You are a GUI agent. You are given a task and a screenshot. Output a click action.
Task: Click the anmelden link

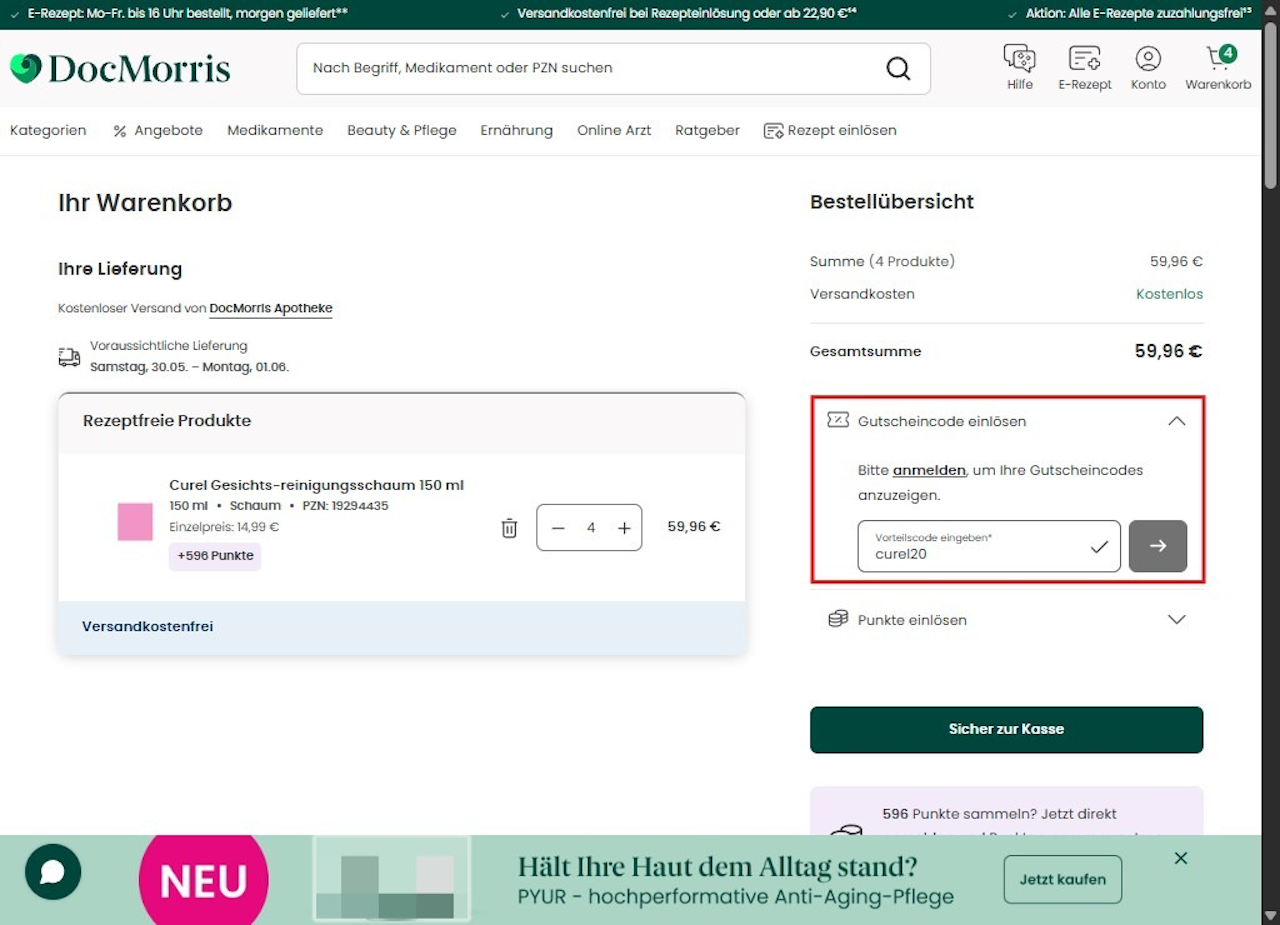point(929,470)
